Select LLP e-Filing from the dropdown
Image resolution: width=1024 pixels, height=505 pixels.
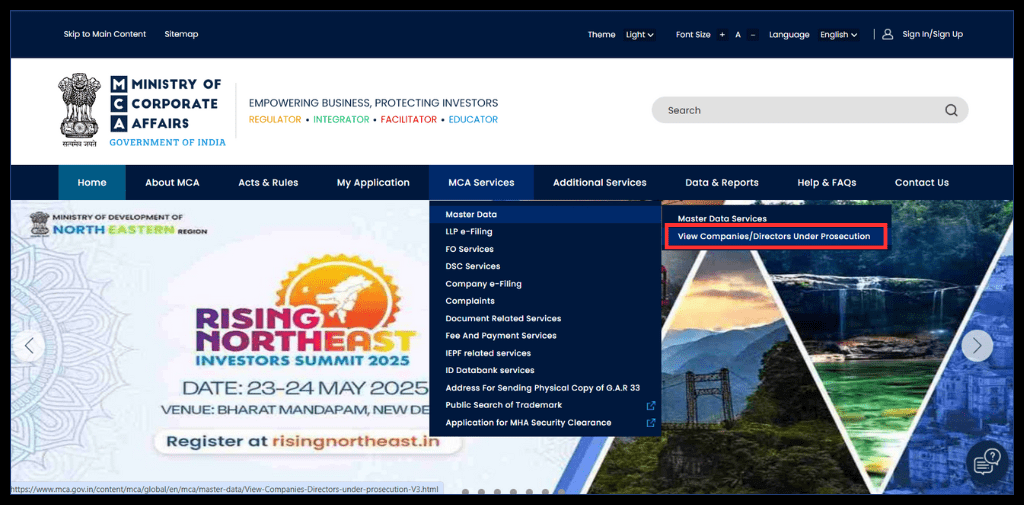click(x=468, y=232)
